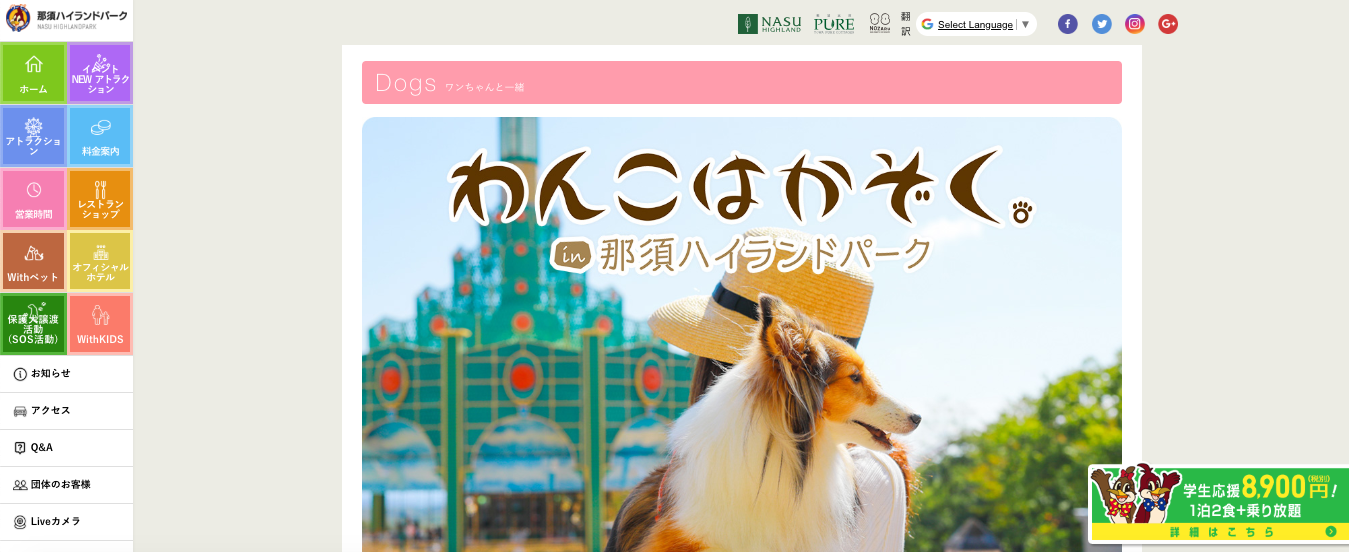
Task: Open the アトラクション ferris wheel tile
Action: pyautogui.click(x=33, y=136)
